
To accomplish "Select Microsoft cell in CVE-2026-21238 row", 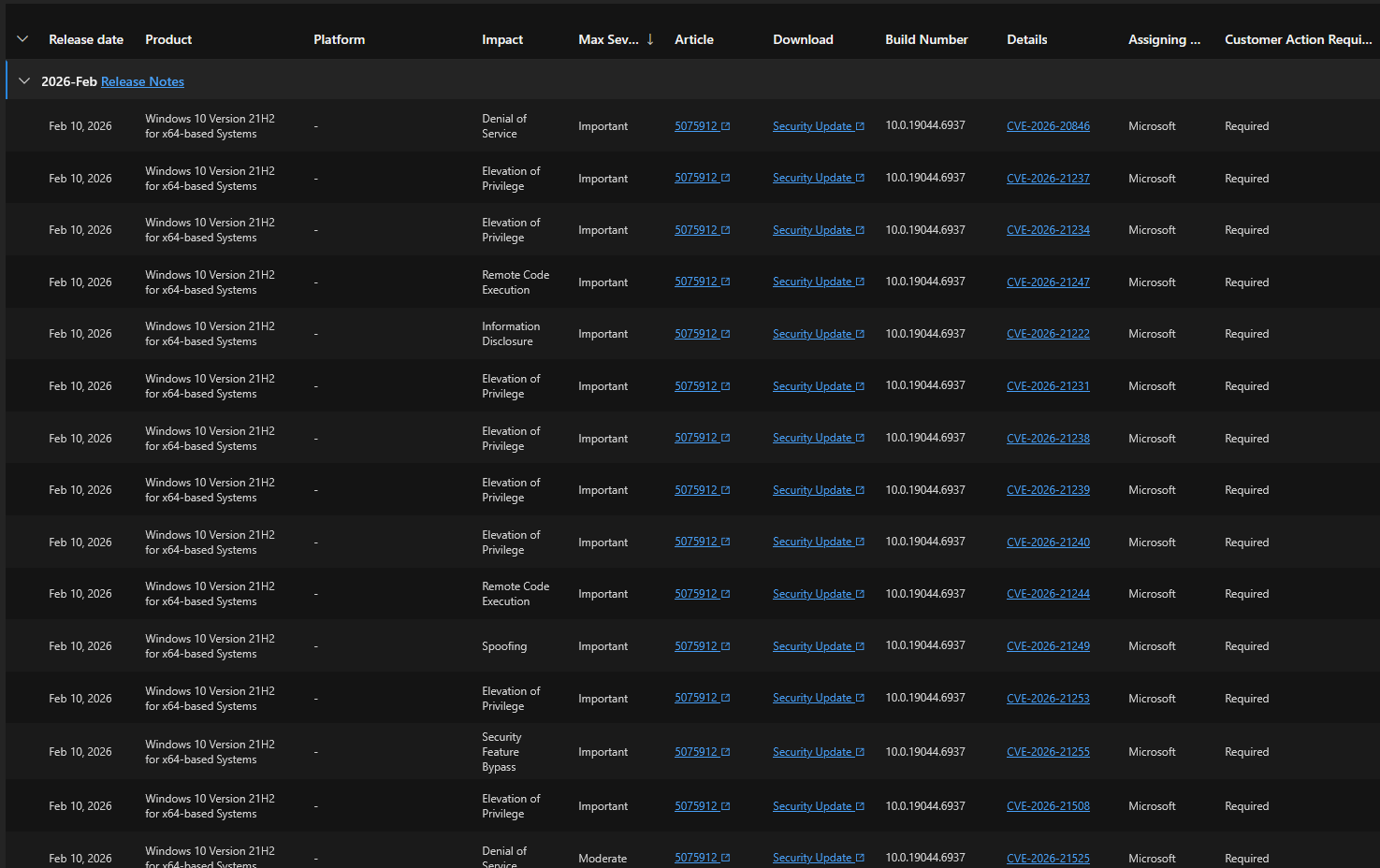I will click(x=1152, y=439).
